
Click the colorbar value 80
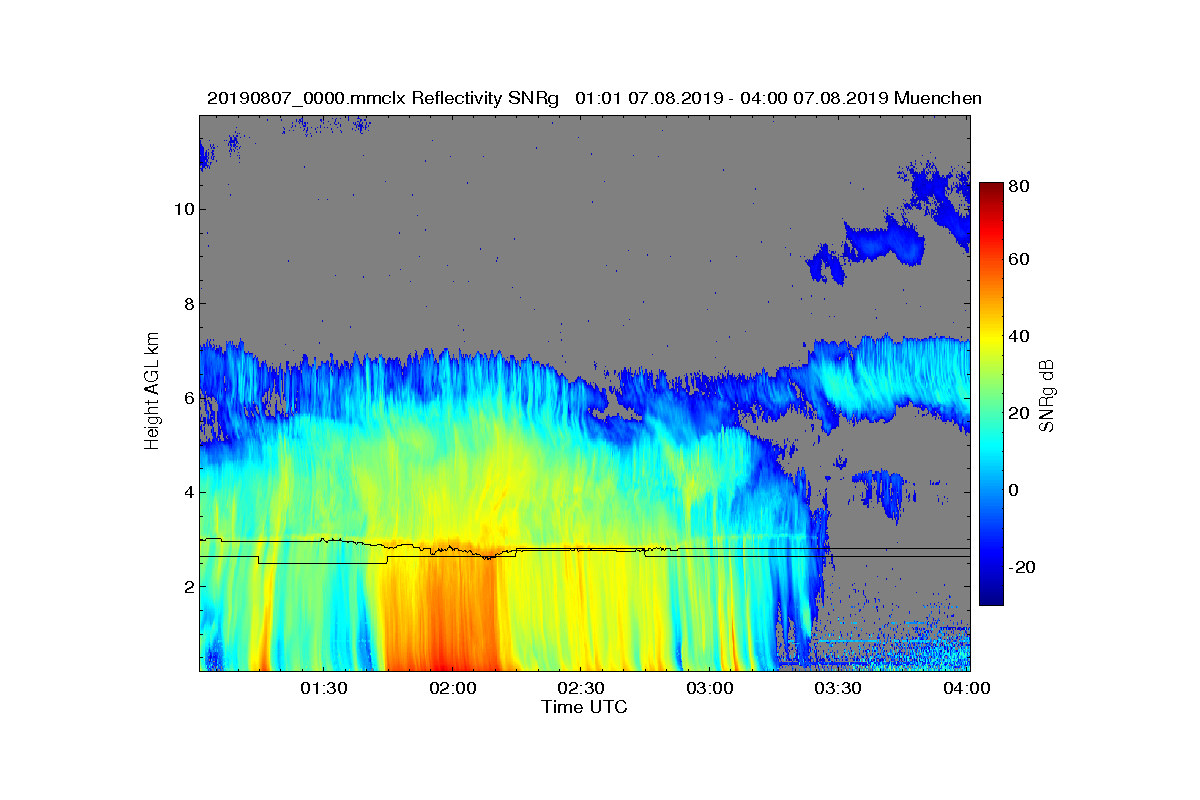(x=1021, y=186)
